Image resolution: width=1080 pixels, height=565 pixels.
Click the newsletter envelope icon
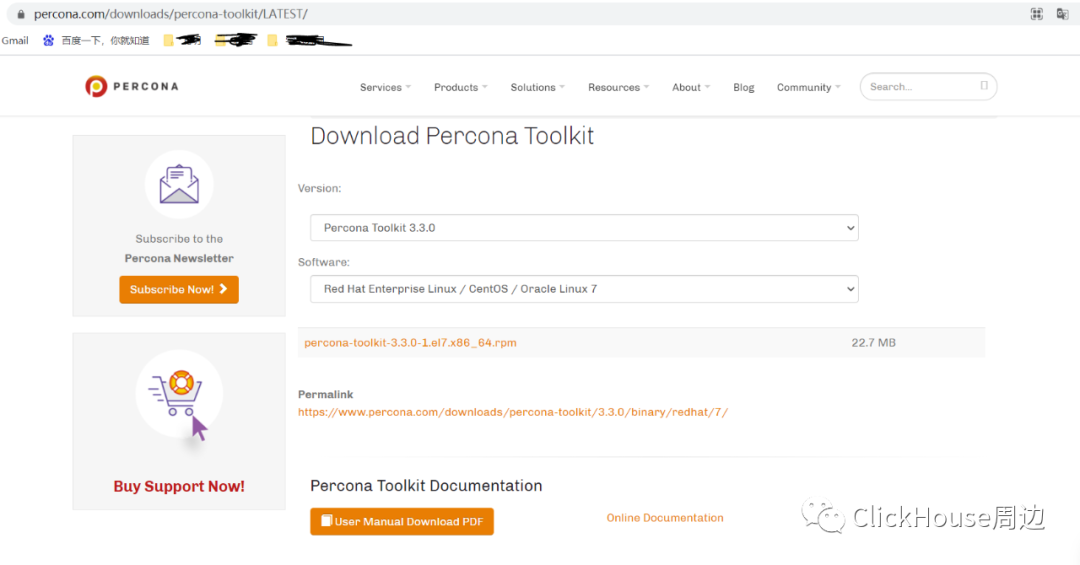pyautogui.click(x=179, y=184)
